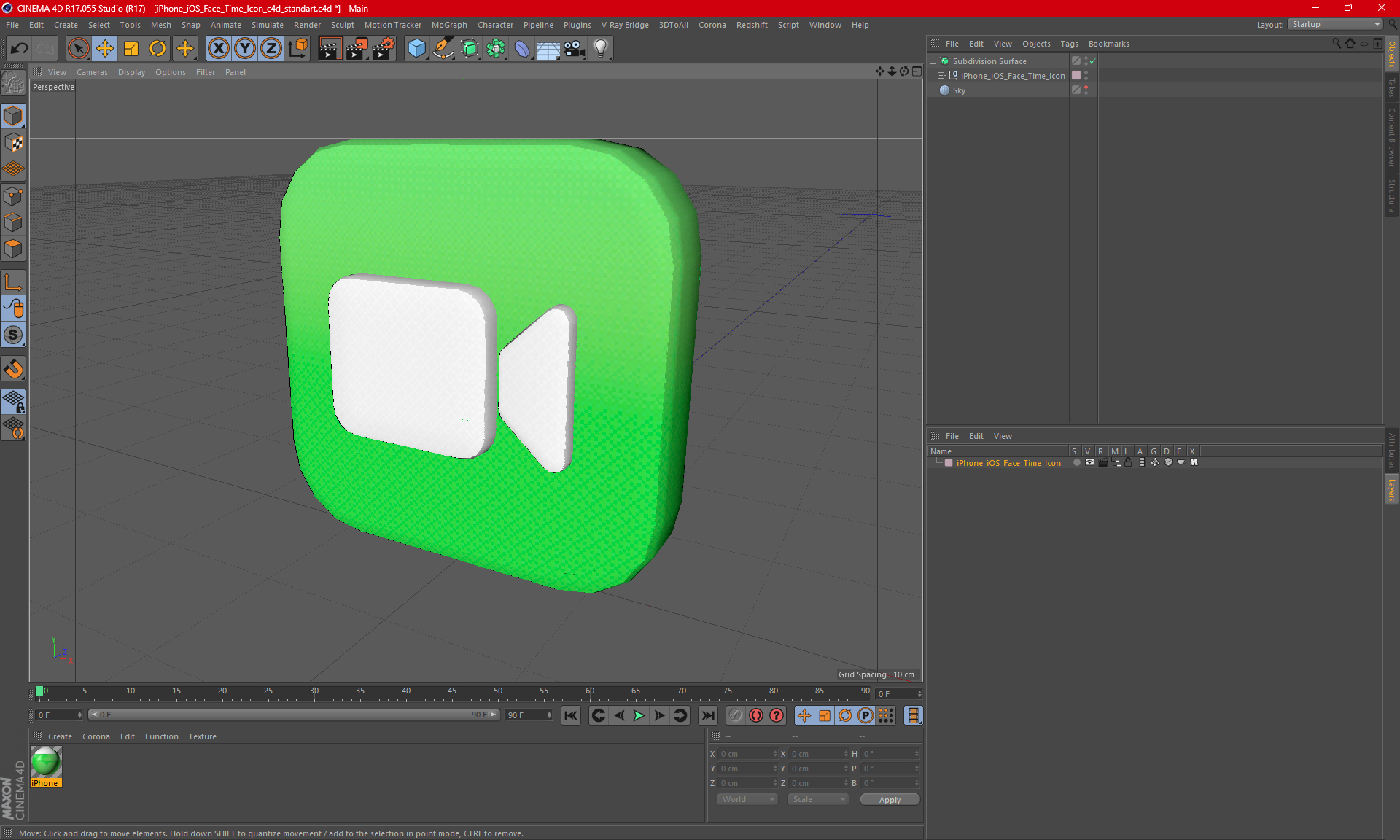The width and height of the screenshot is (1400, 840).
Task: Toggle layer view eye for iPhone_iOS_Face_Time_Icon
Action: [1089, 462]
